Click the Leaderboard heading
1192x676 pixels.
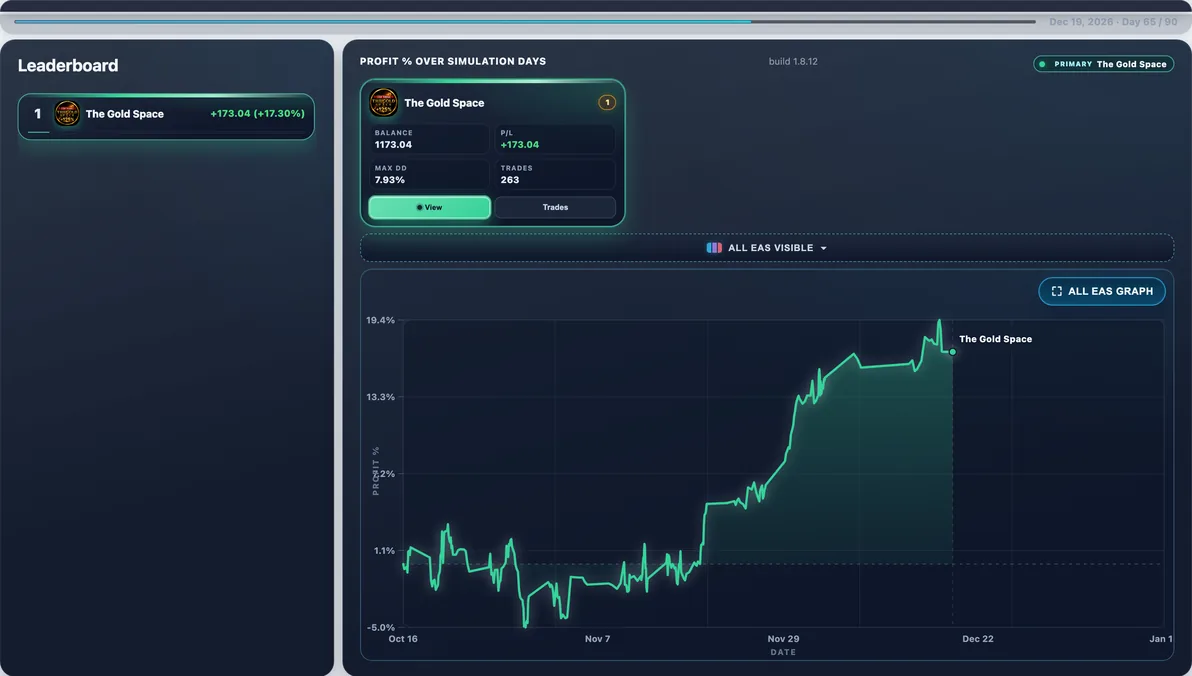pyautogui.click(x=68, y=65)
